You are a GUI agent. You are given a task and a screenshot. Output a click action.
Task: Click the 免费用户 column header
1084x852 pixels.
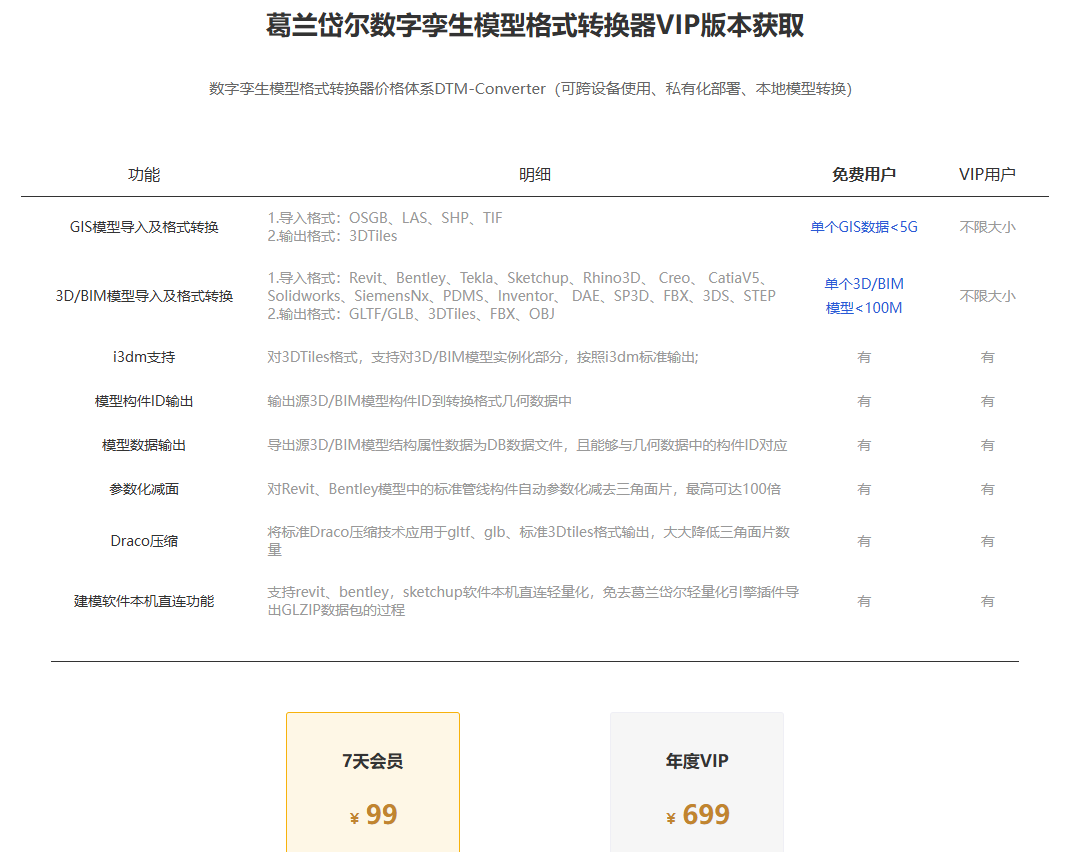864,174
